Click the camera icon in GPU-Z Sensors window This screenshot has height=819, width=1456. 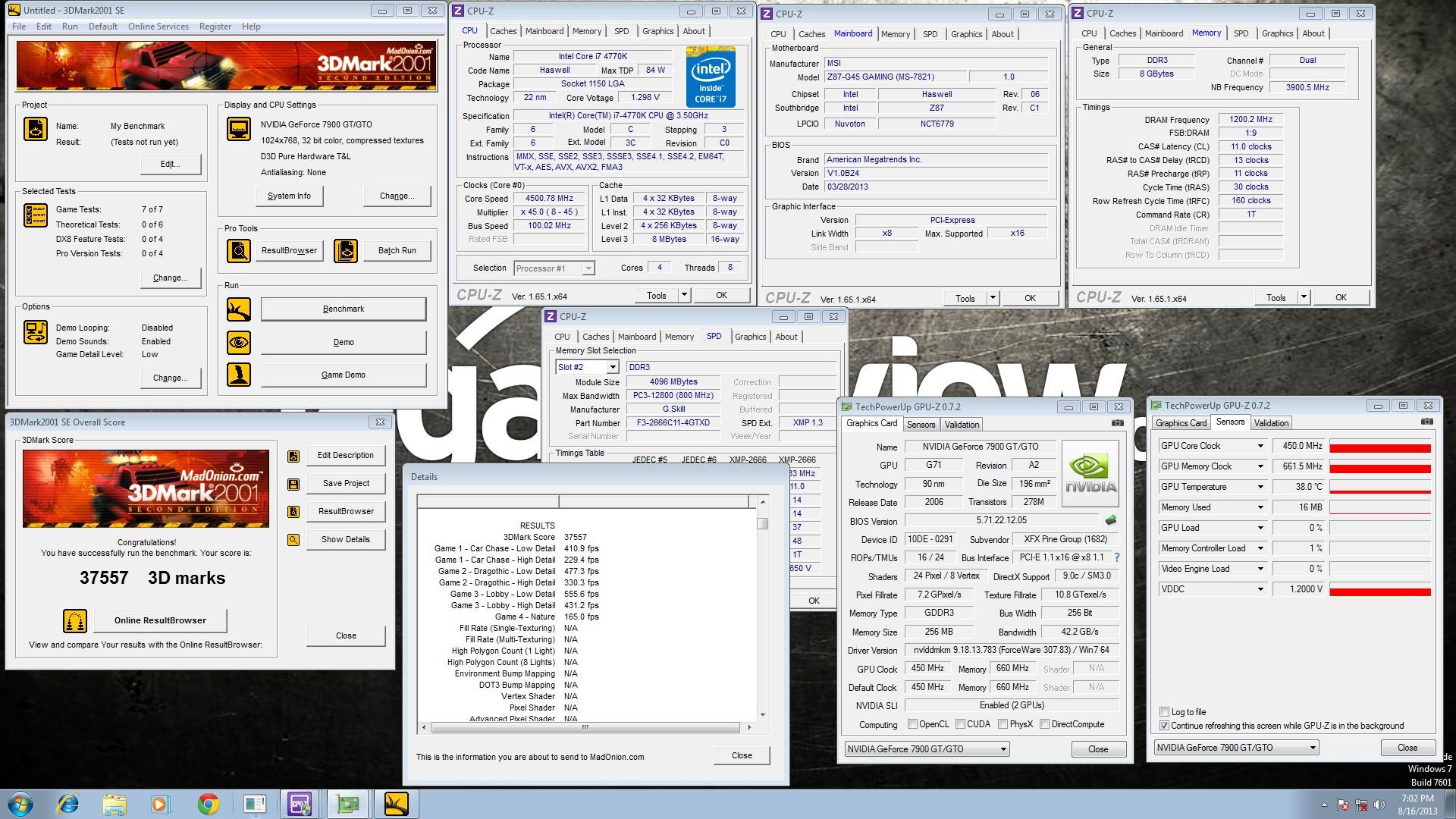1427,422
